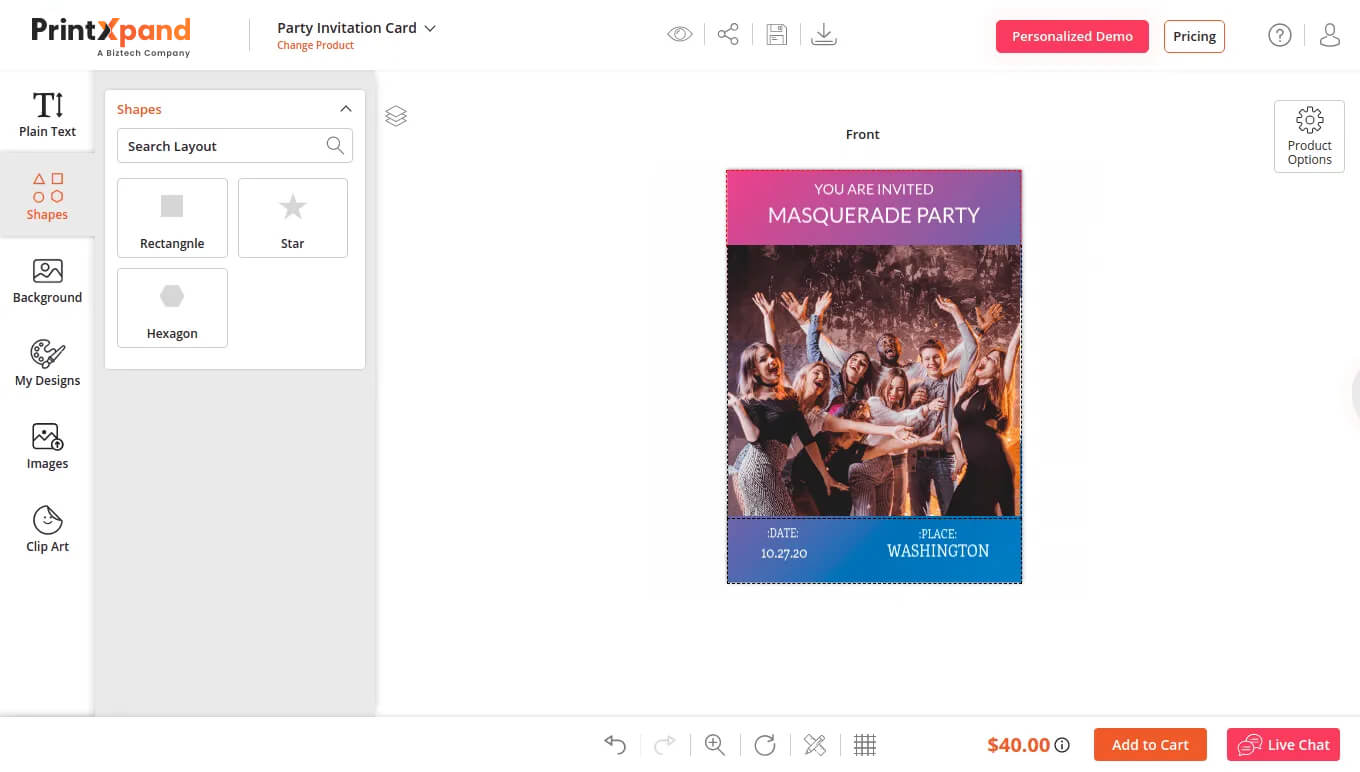Select the Star shape thumbnail
1360x772 pixels.
[292, 218]
